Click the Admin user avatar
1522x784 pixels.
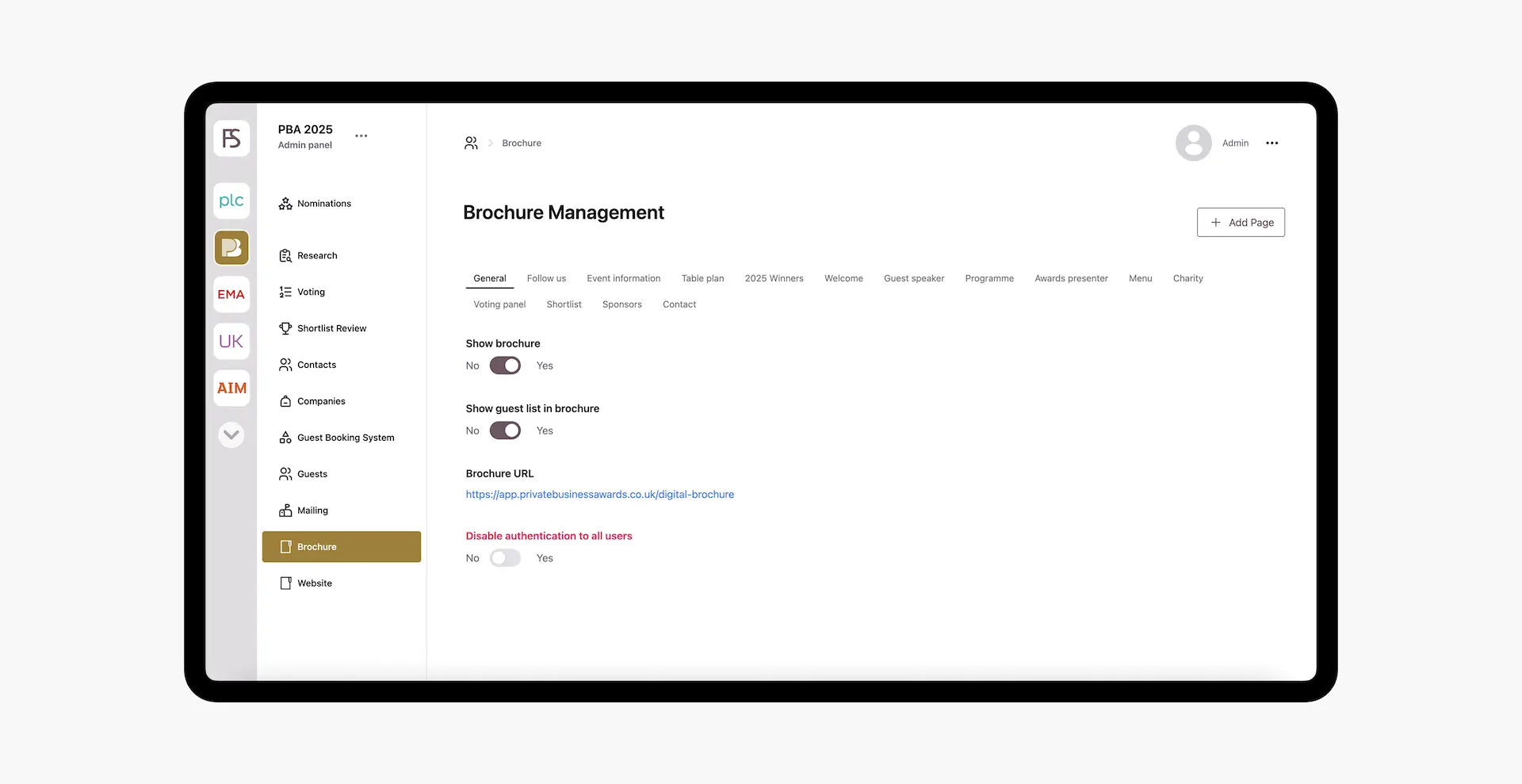(1193, 143)
